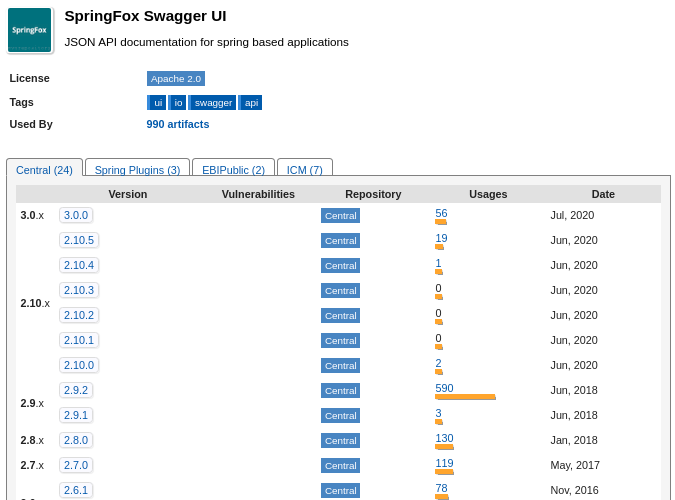The image size is (675, 500).
Task: Open version 2.10.2
Action: (79, 315)
